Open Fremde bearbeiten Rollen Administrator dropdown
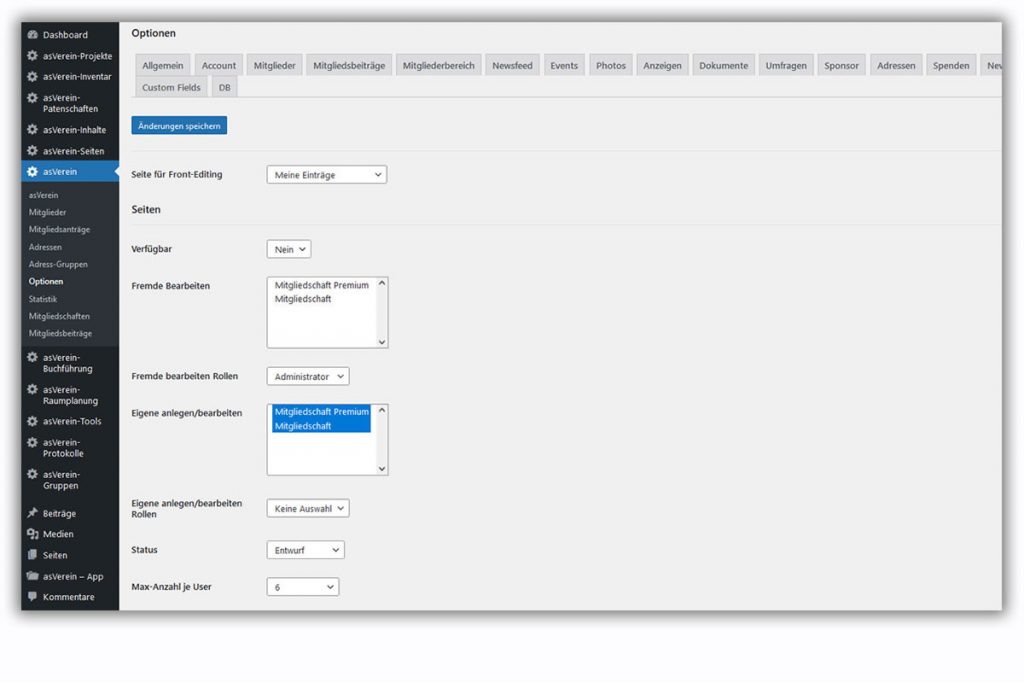Image resolution: width=1024 pixels, height=683 pixels. 308,376
